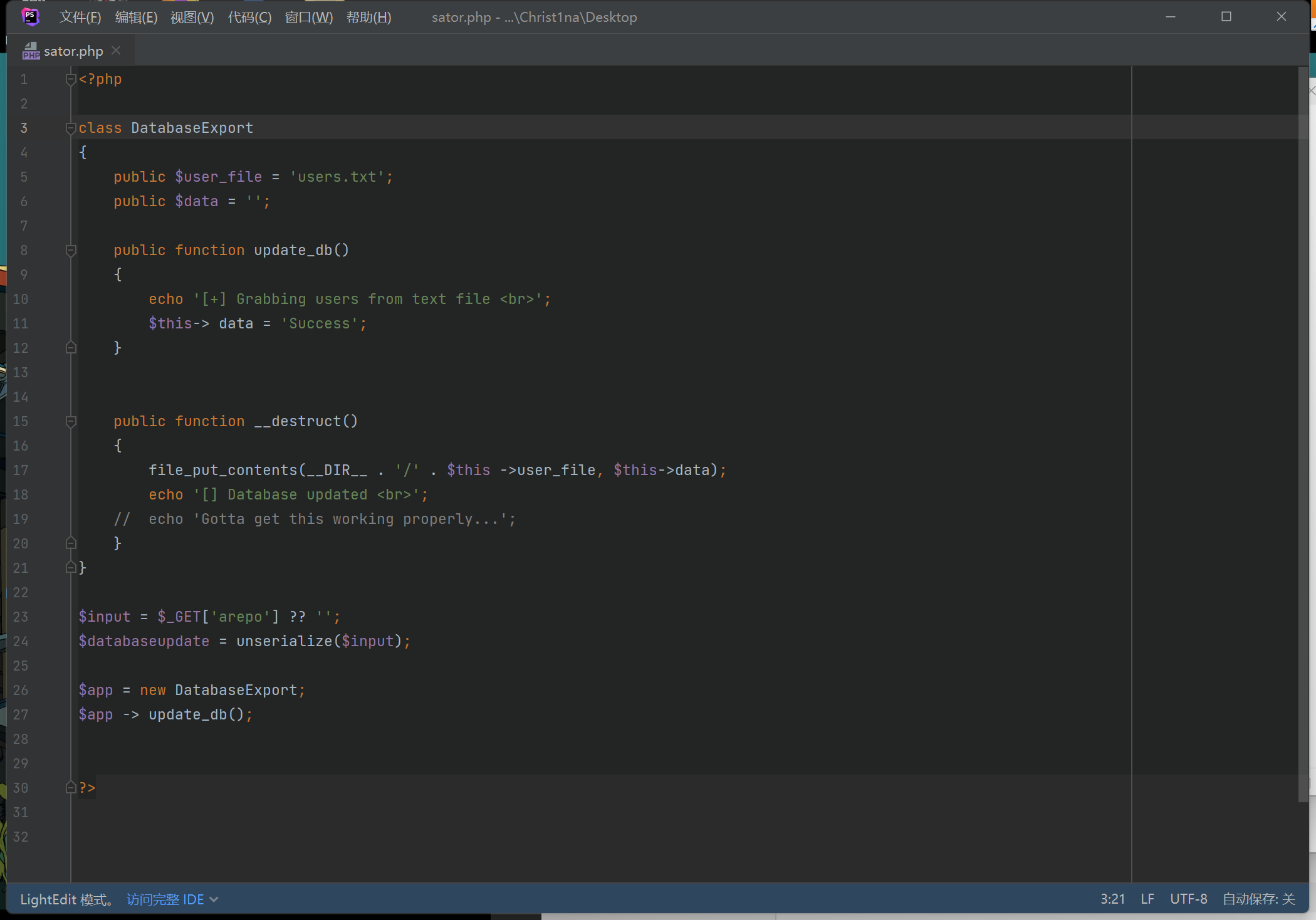
Task: Click the 'users.txt' string on line 5
Action: [x=337, y=177]
